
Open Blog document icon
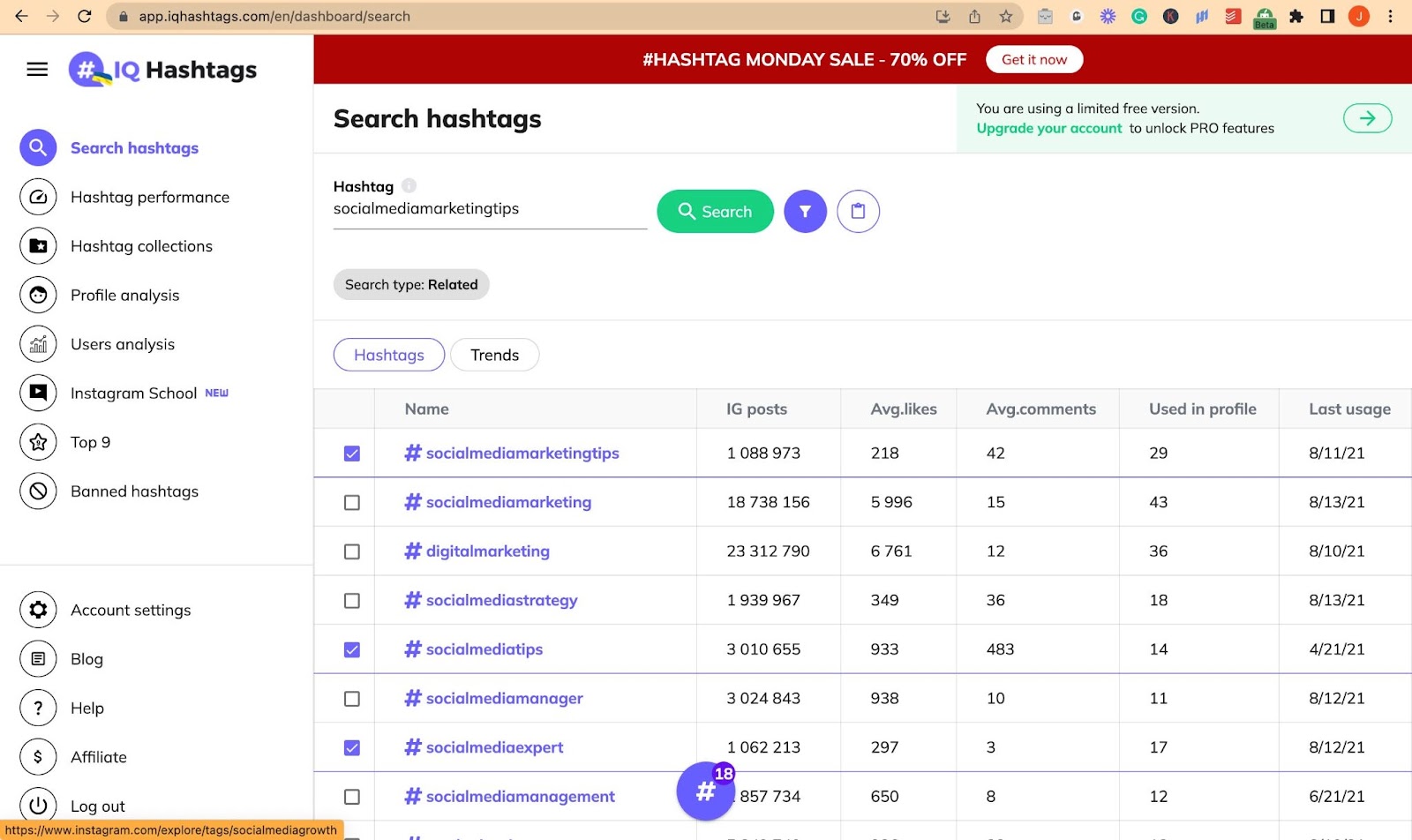click(38, 659)
